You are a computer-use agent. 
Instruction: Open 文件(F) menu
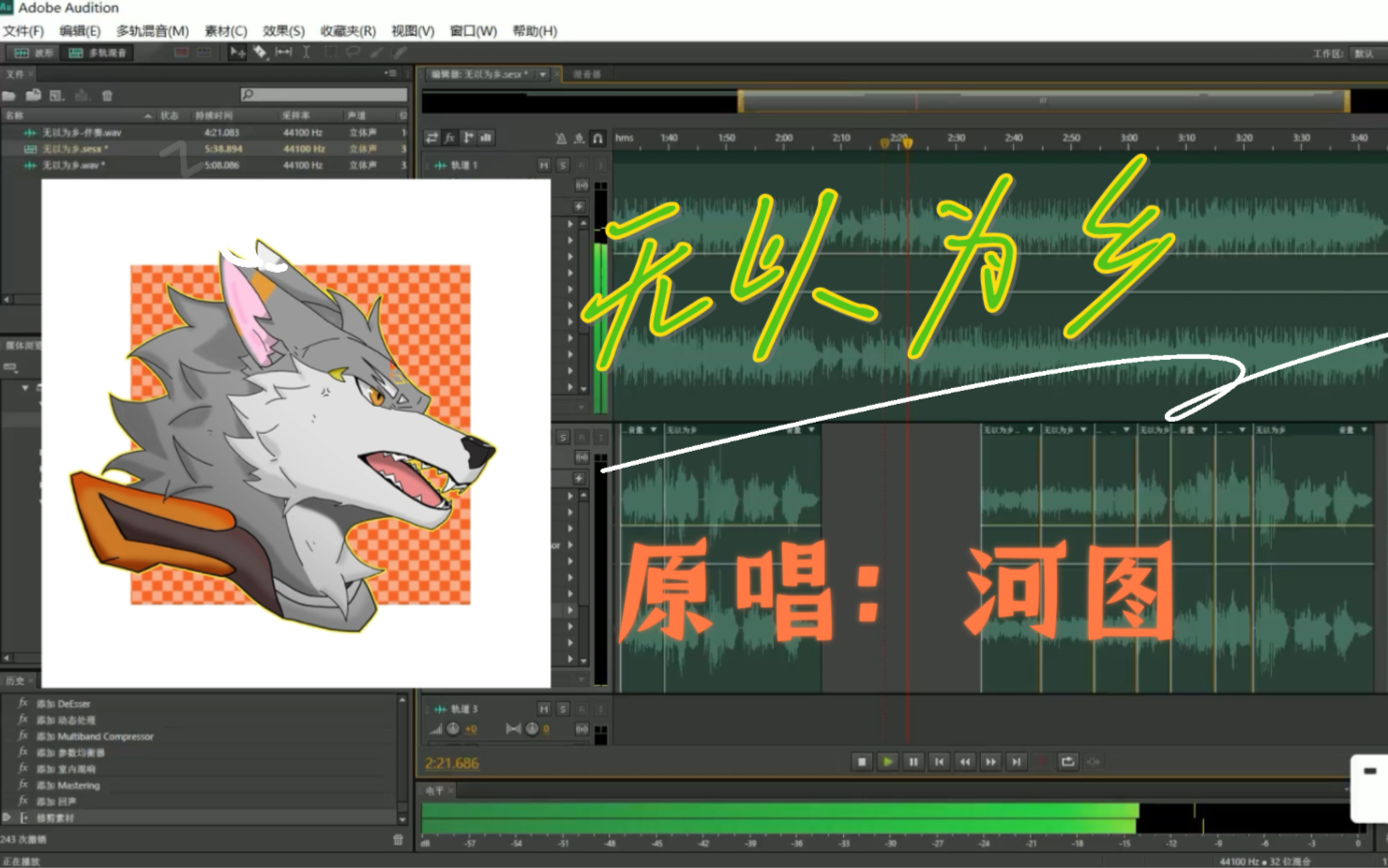[23, 31]
